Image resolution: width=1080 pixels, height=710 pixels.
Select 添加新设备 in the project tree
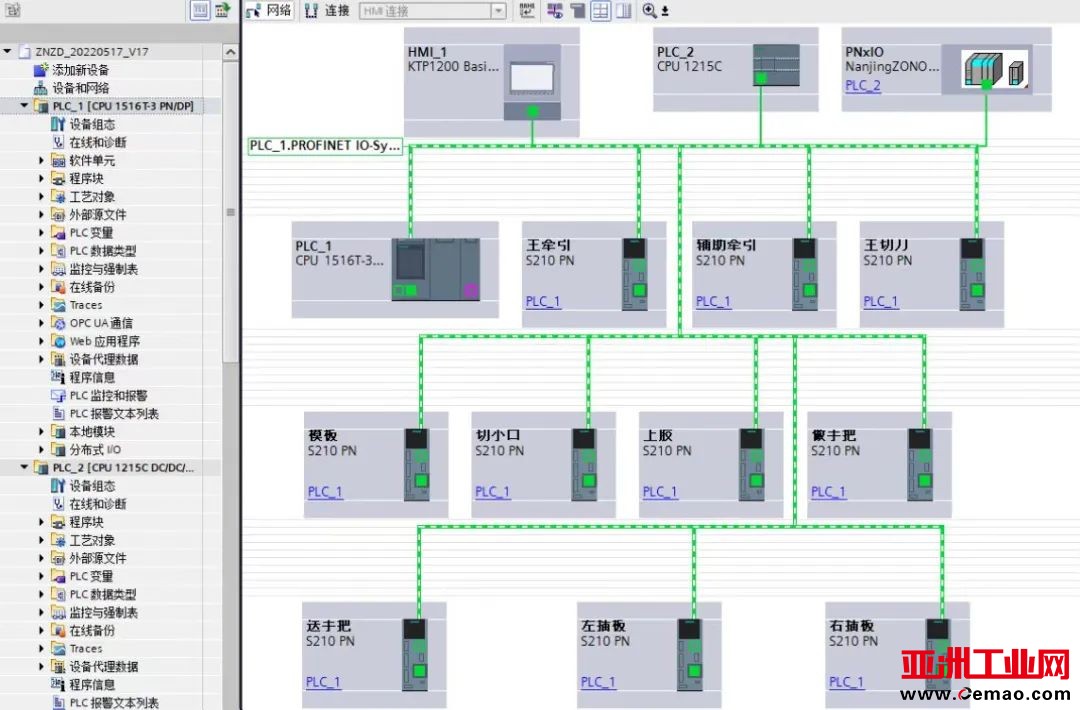(x=81, y=70)
